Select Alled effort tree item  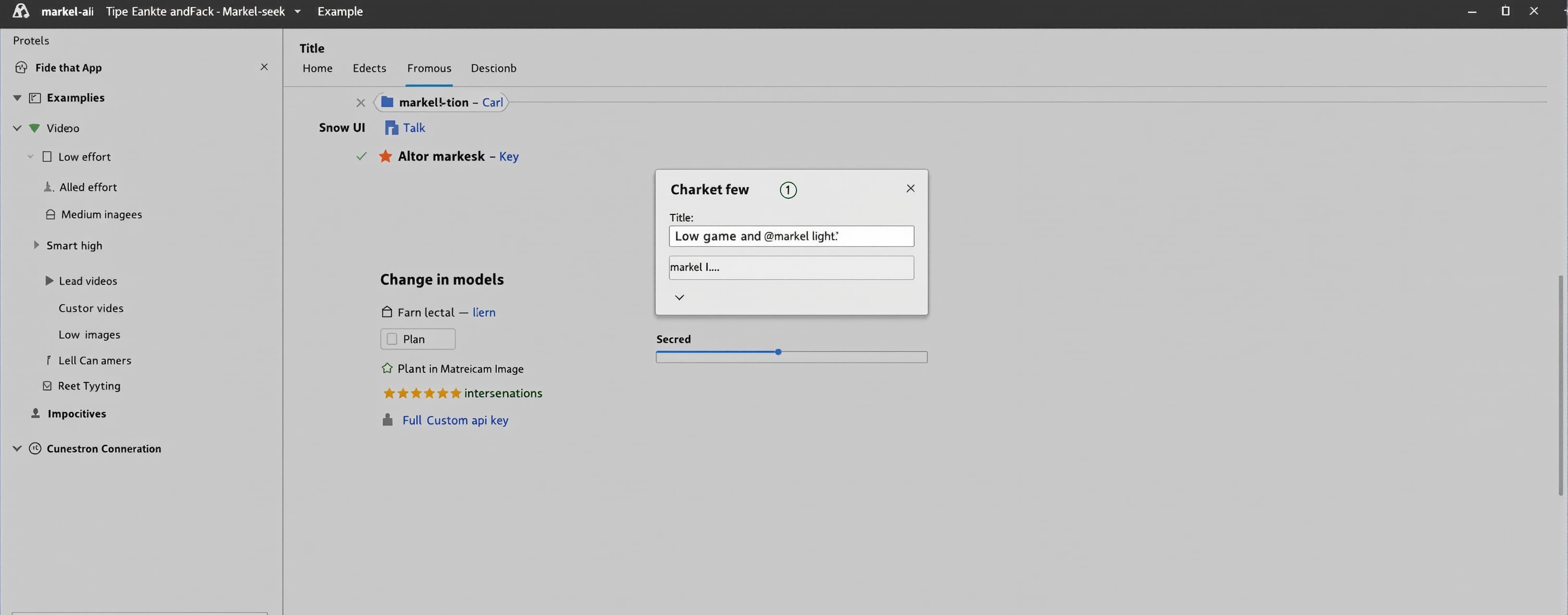point(88,187)
